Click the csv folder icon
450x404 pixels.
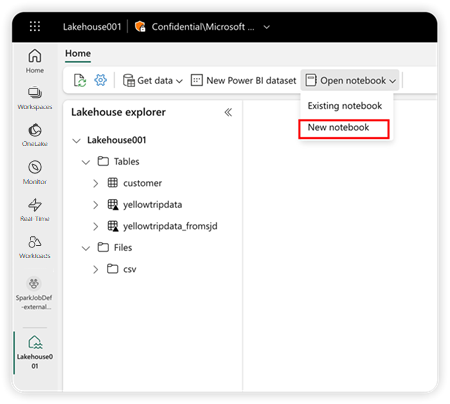tap(112, 269)
